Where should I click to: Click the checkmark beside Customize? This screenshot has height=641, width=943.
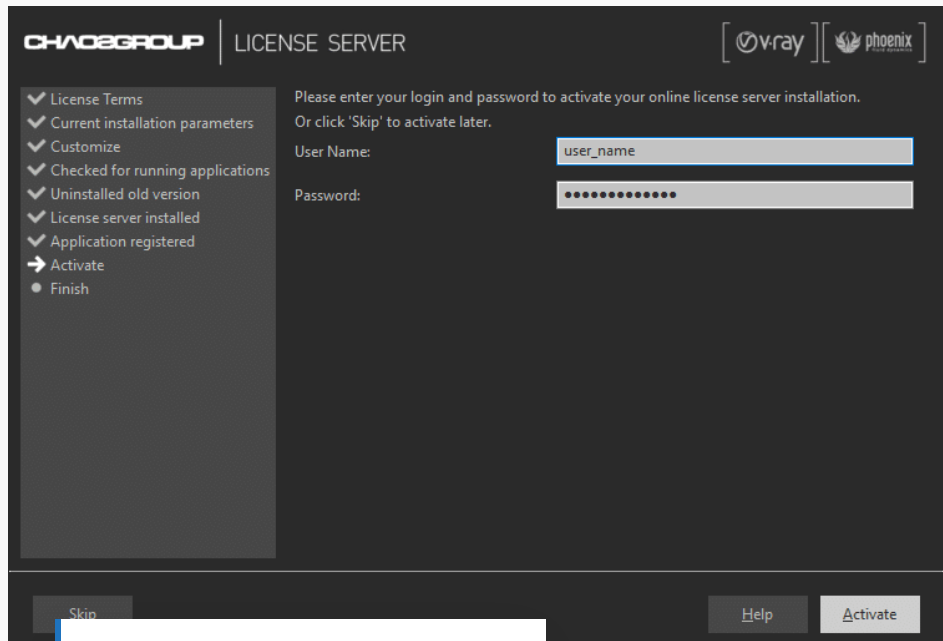[37, 146]
